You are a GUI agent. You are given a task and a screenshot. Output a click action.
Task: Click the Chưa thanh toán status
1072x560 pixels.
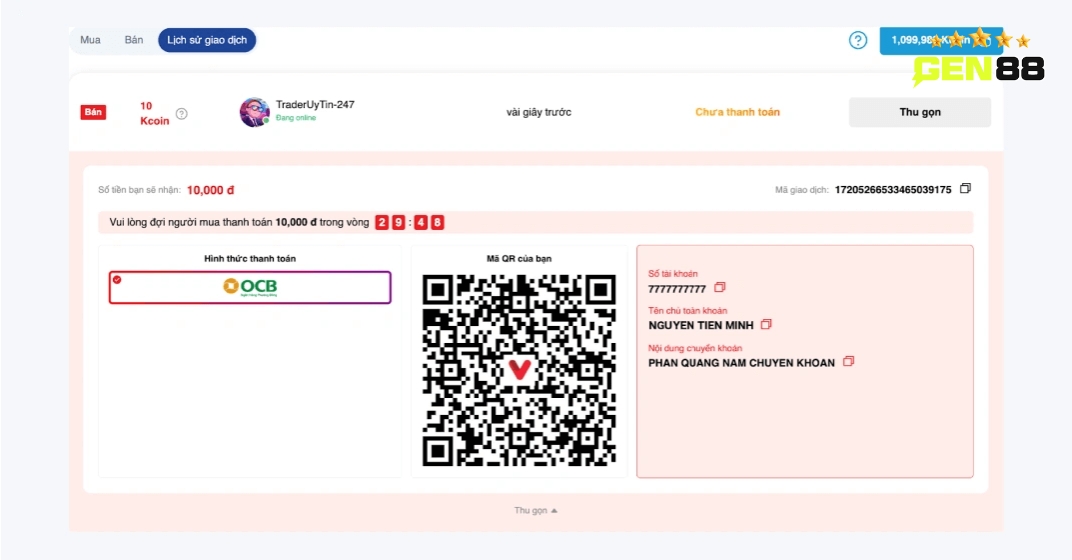point(737,112)
